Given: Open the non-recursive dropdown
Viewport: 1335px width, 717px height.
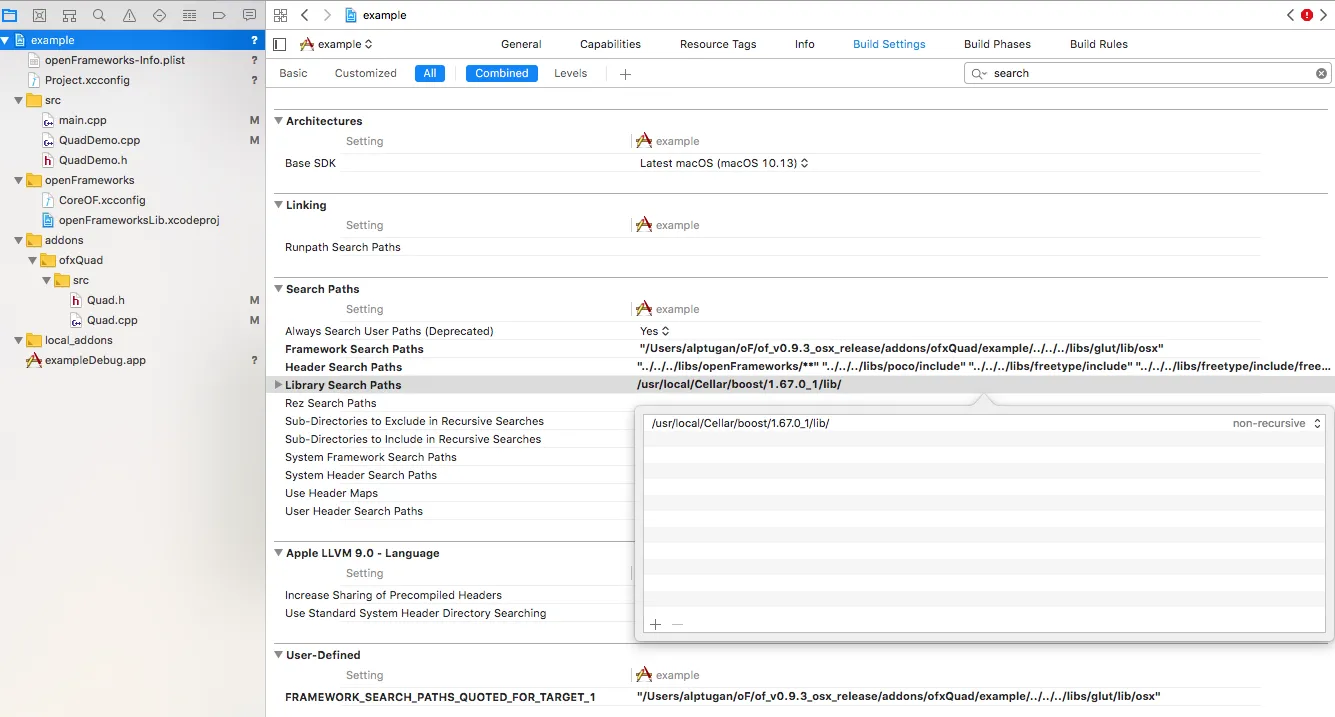Looking at the screenshot, I should pyautogui.click(x=1277, y=423).
